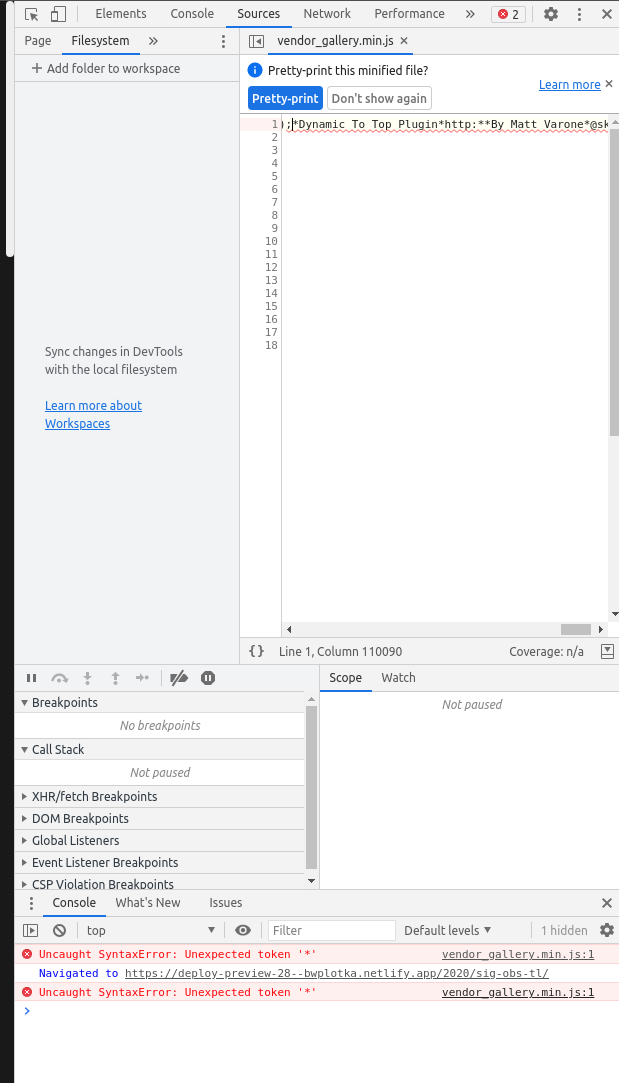Select the Scope debugger tab
This screenshot has width=619, height=1083.
point(345,678)
